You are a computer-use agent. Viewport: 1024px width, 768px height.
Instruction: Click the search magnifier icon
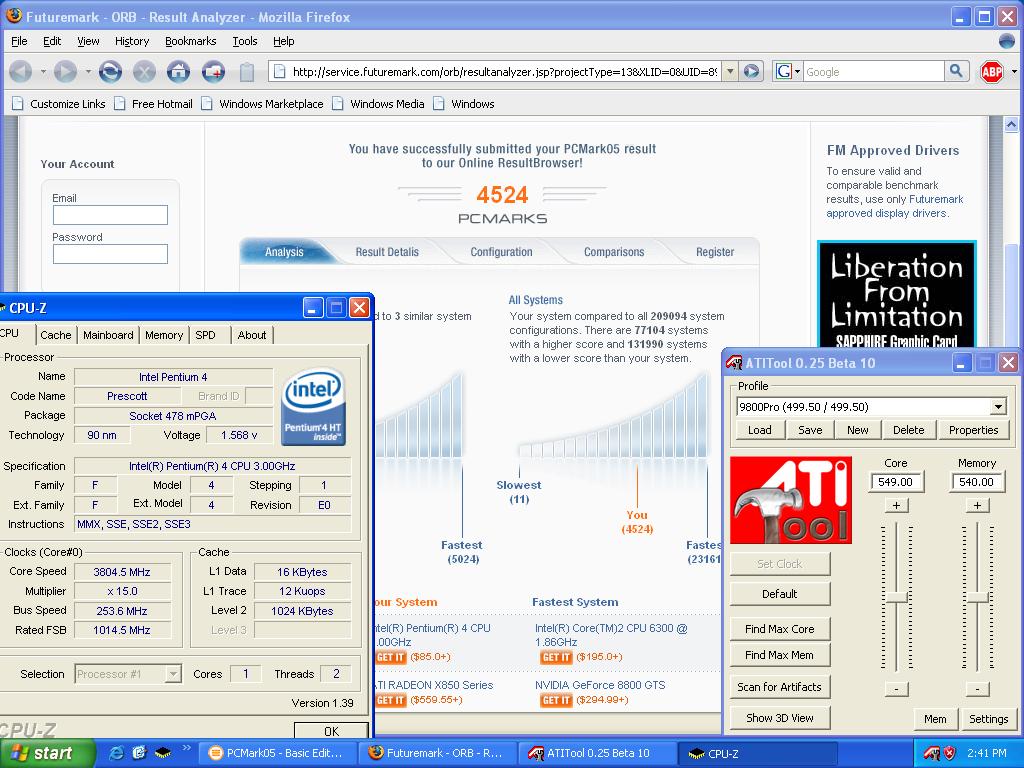tap(956, 71)
